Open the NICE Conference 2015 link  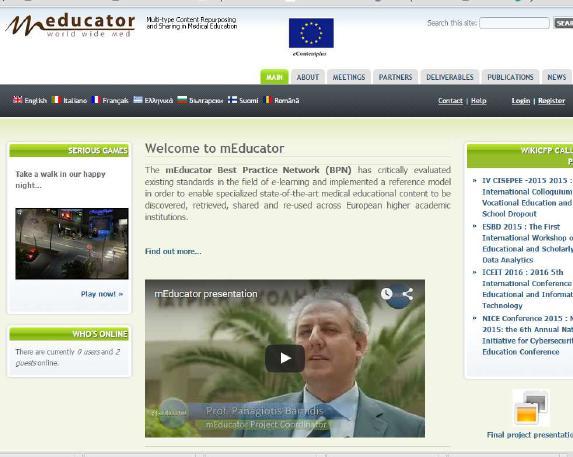527,335
